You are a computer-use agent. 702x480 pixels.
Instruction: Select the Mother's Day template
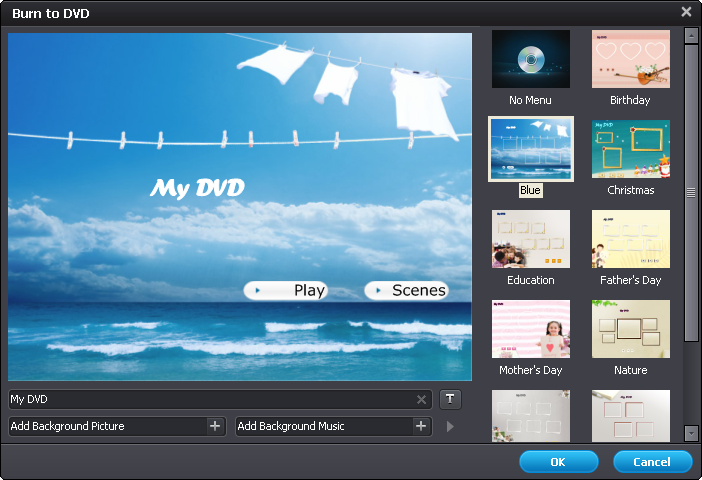(530, 329)
